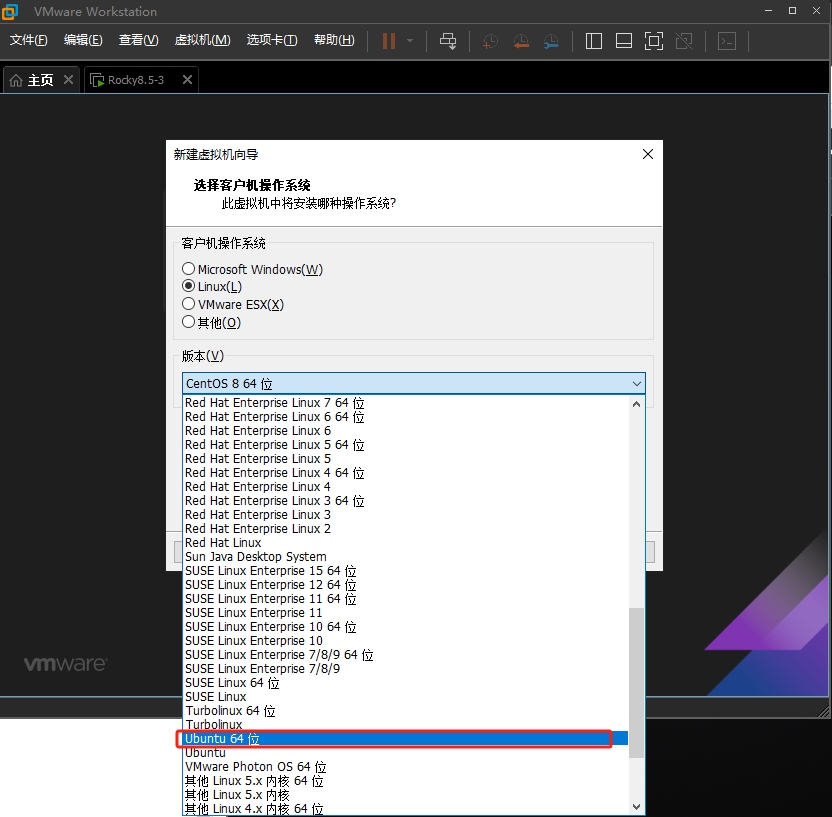
Task: Select SUSE Linux Enterprise 11 64 位
Action: coord(405,598)
